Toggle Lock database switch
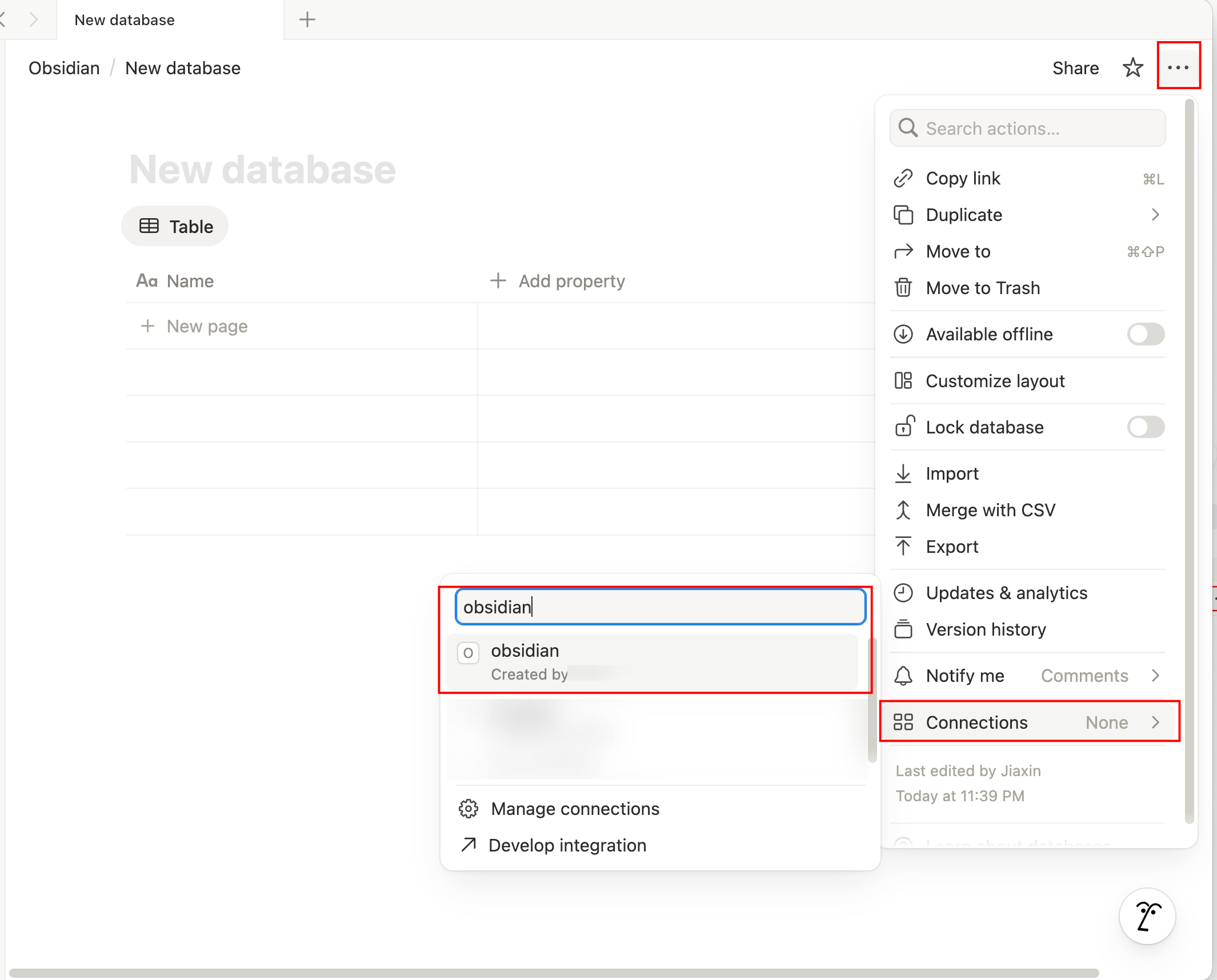The height and width of the screenshot is (980, 1217). click(x=1145, y=427)
